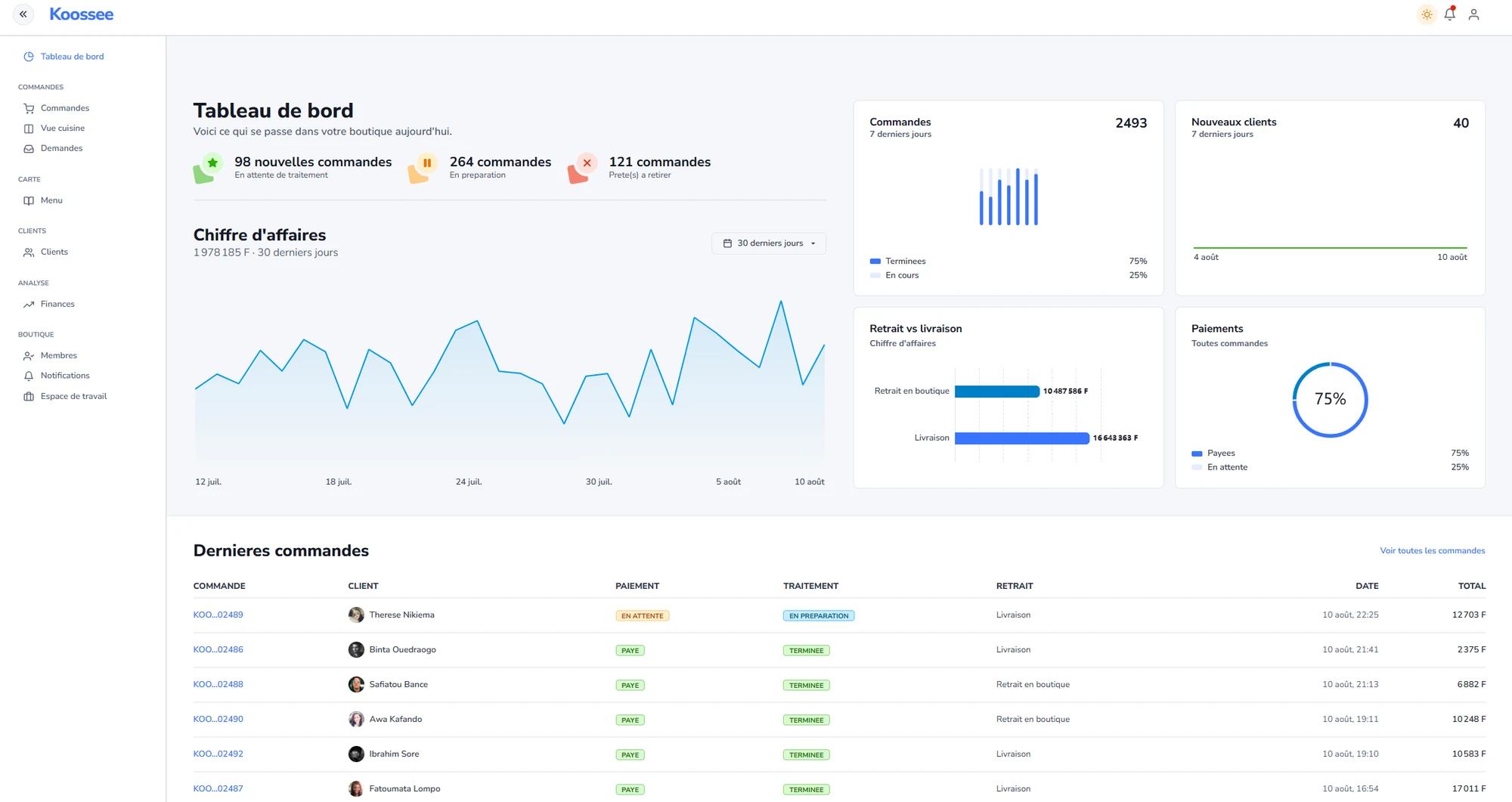The height and width of the screenshot is (802, 1512).
Task: Open Membres under Boutique
Action: tap(58, 355)
